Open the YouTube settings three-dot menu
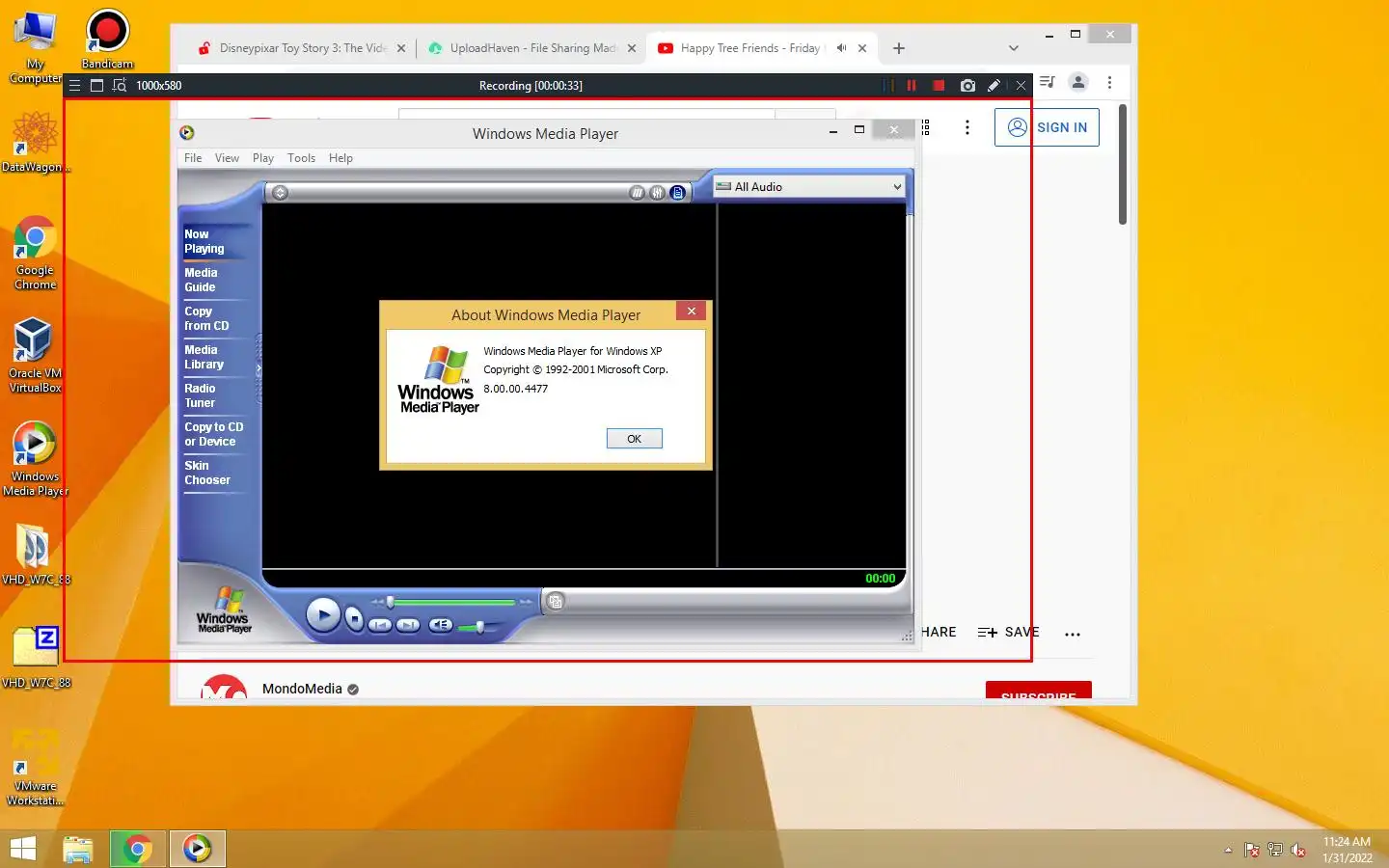This screenshot has height=868, width=1389. click(x=967, y=127)
